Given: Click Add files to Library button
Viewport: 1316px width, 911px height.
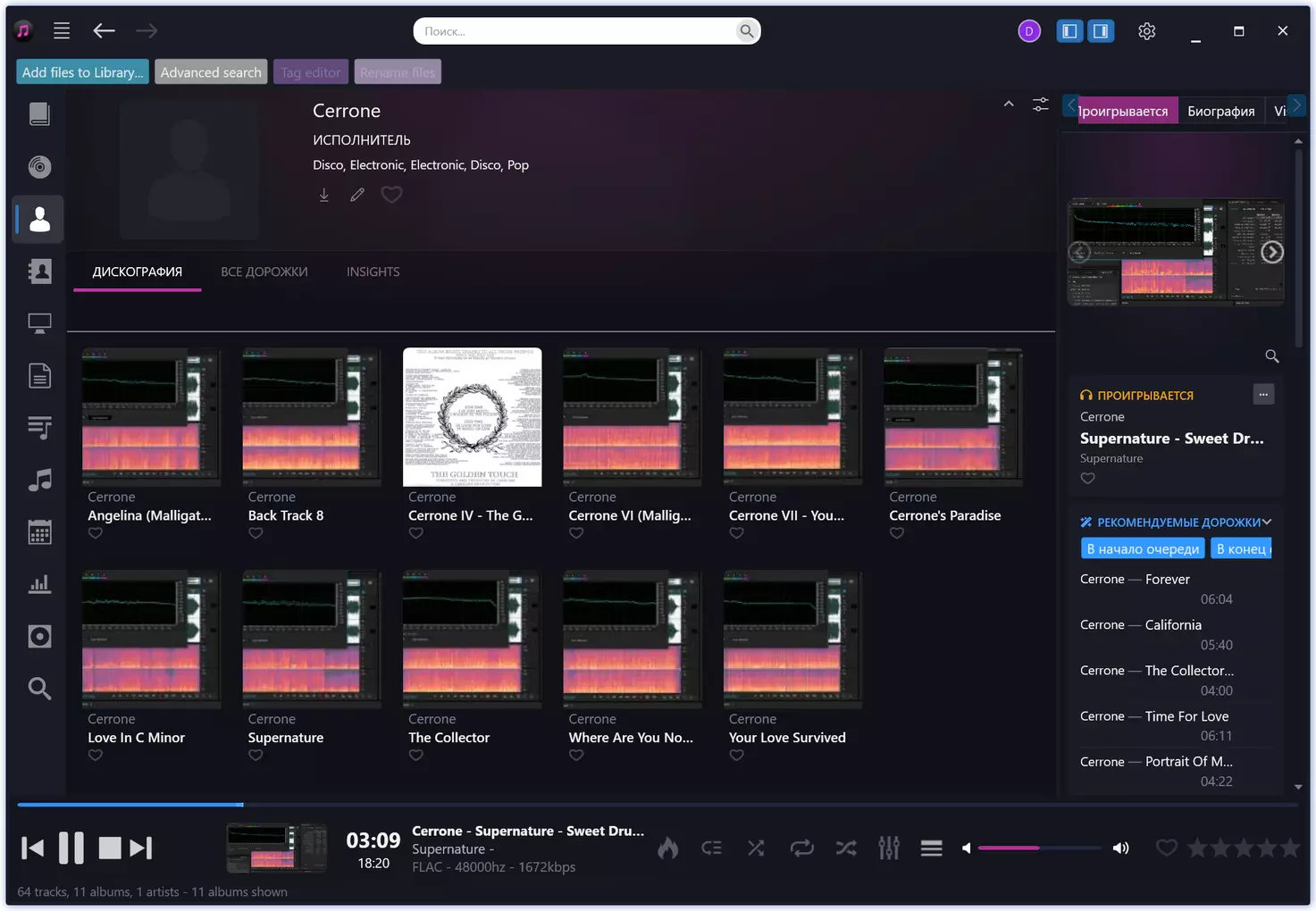Looking at the screenshot, I should coord(83,72).
